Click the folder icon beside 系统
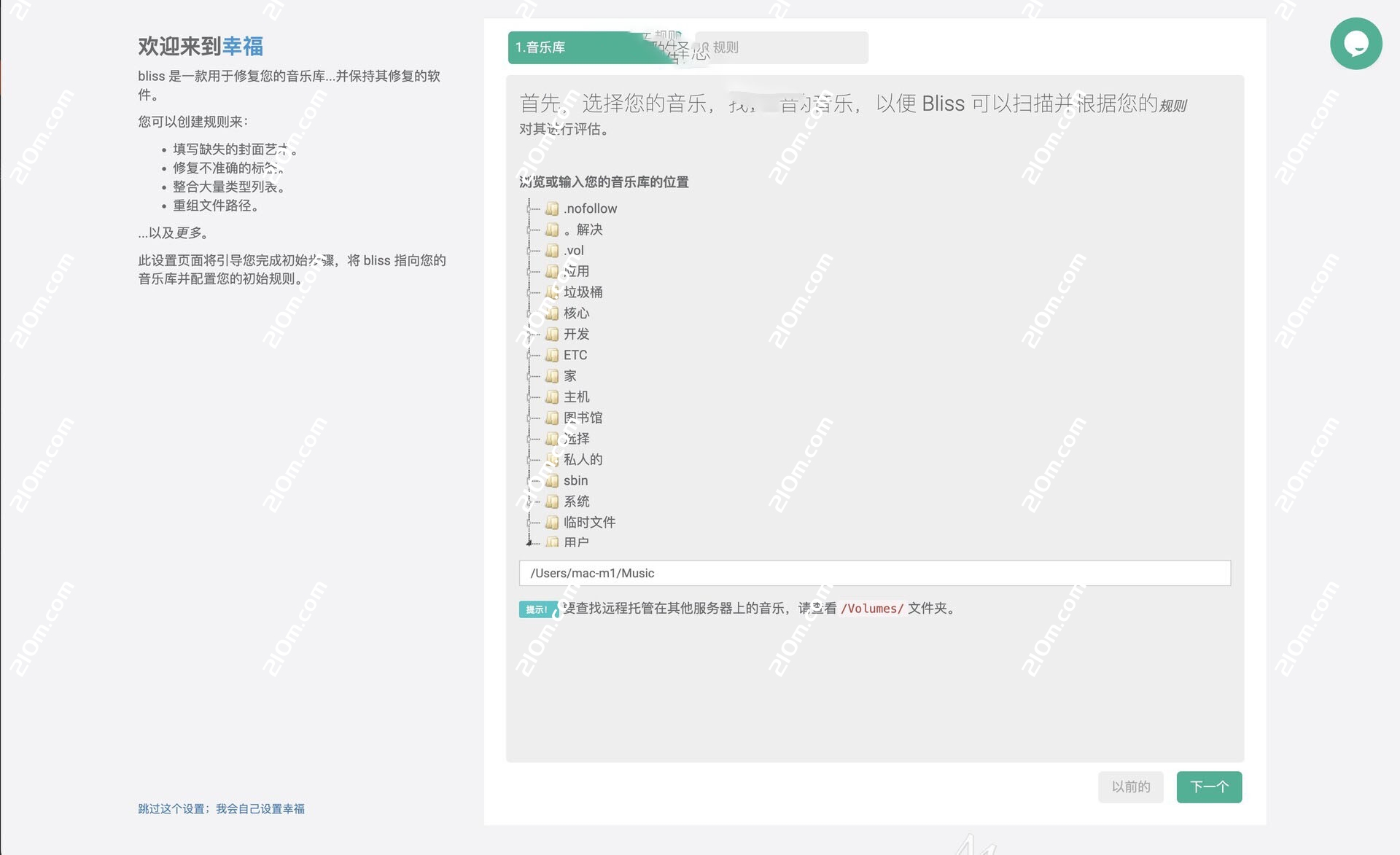1400x855 pixels. (x=552, y=501)
